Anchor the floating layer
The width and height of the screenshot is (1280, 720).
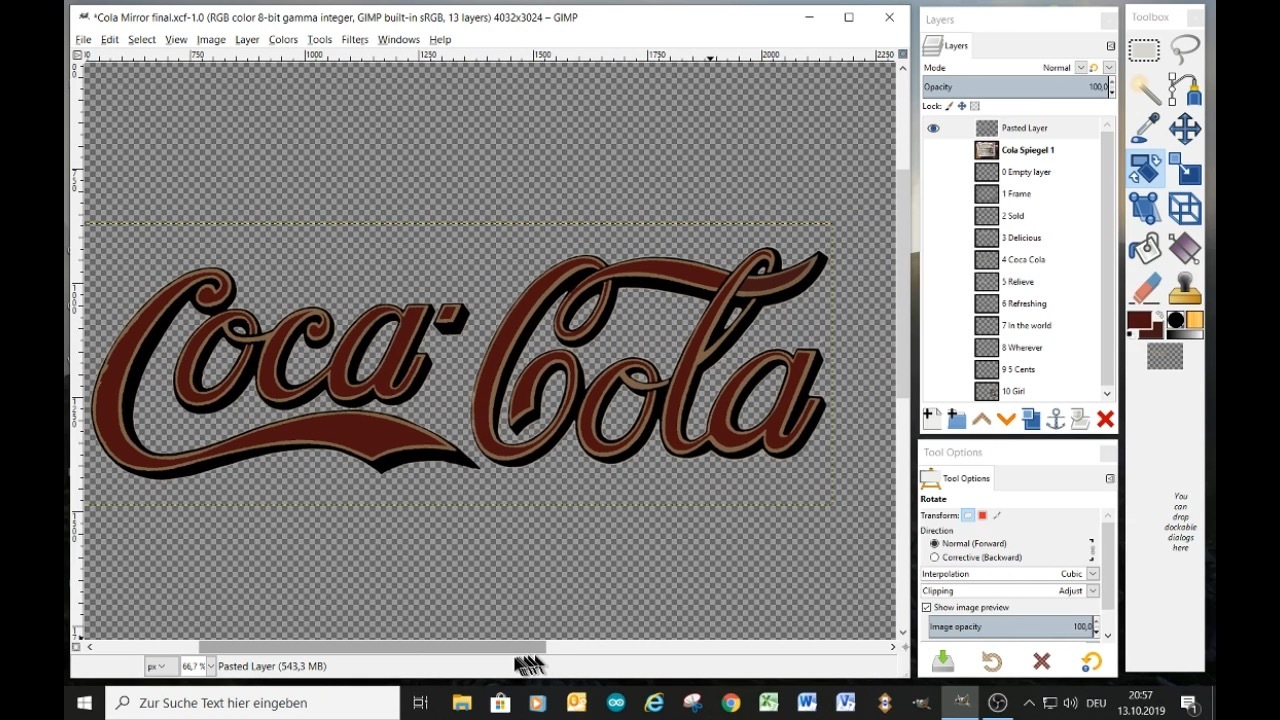[1056, 419]
